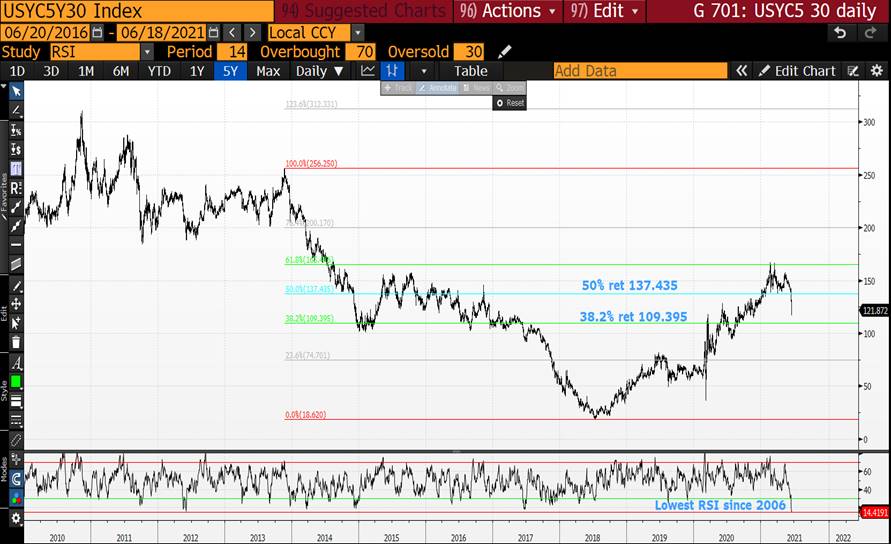
Task: Collapse panel with double chevron icon
Action: point(741,71)
